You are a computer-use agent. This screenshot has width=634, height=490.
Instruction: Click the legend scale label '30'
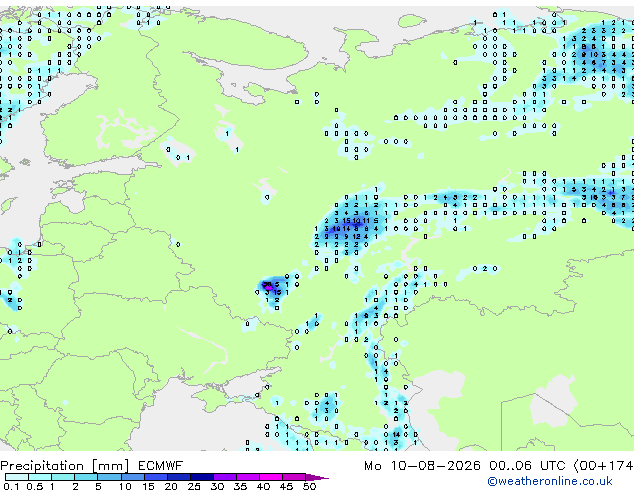click(218, 486)
